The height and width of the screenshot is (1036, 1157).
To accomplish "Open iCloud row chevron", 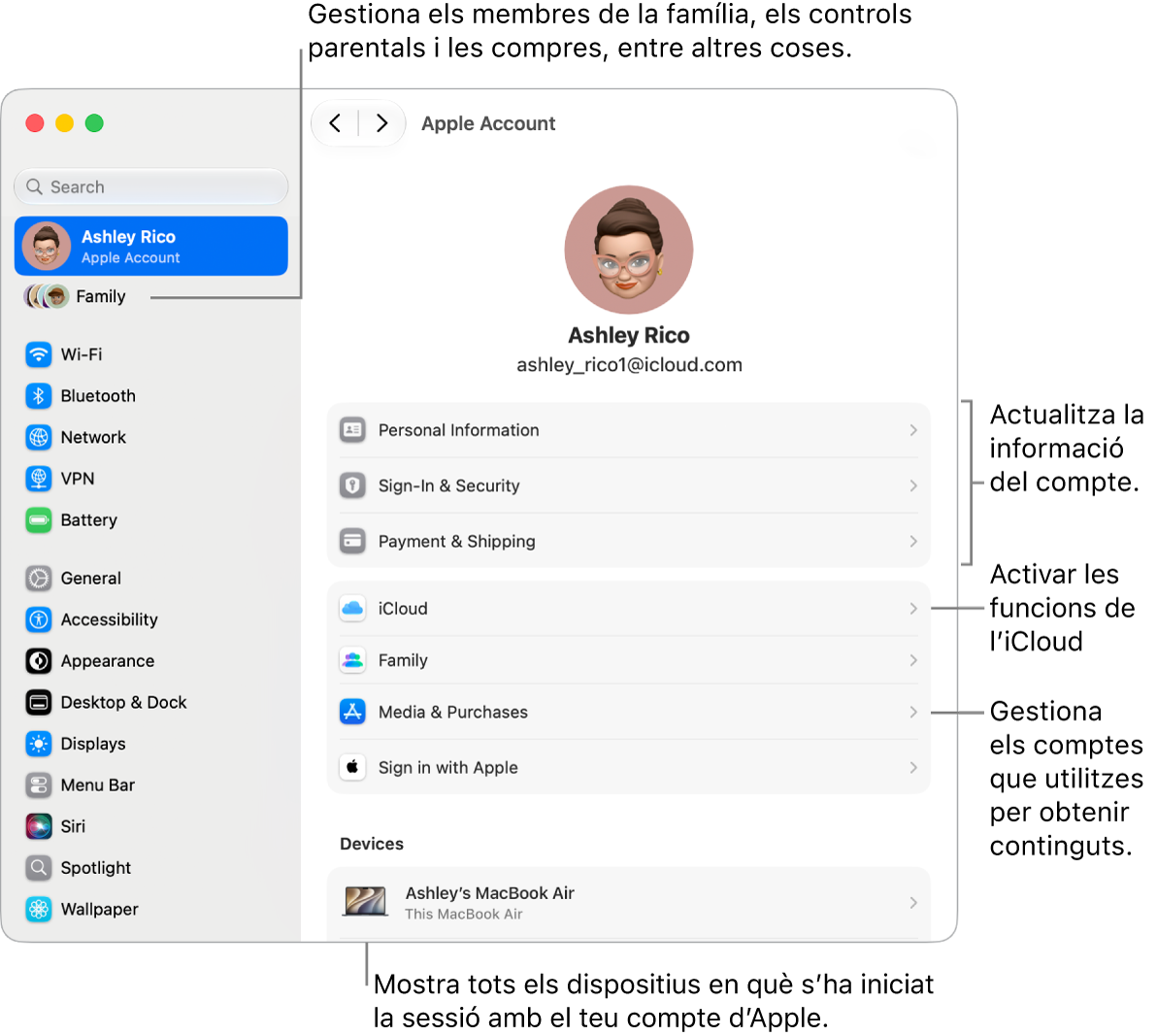I will point(913,609).
